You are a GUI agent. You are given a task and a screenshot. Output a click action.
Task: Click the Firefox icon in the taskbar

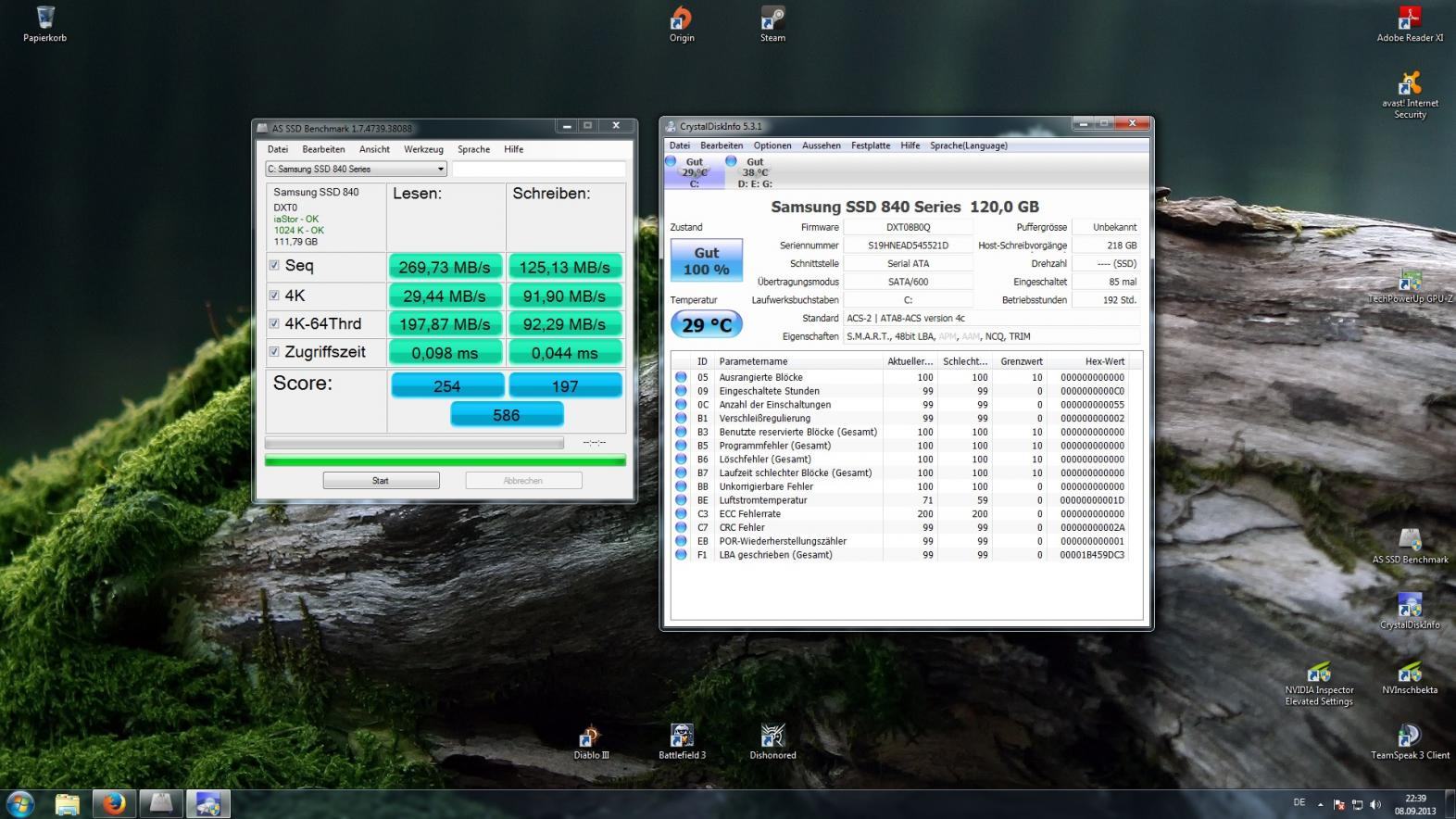(114, 803)
